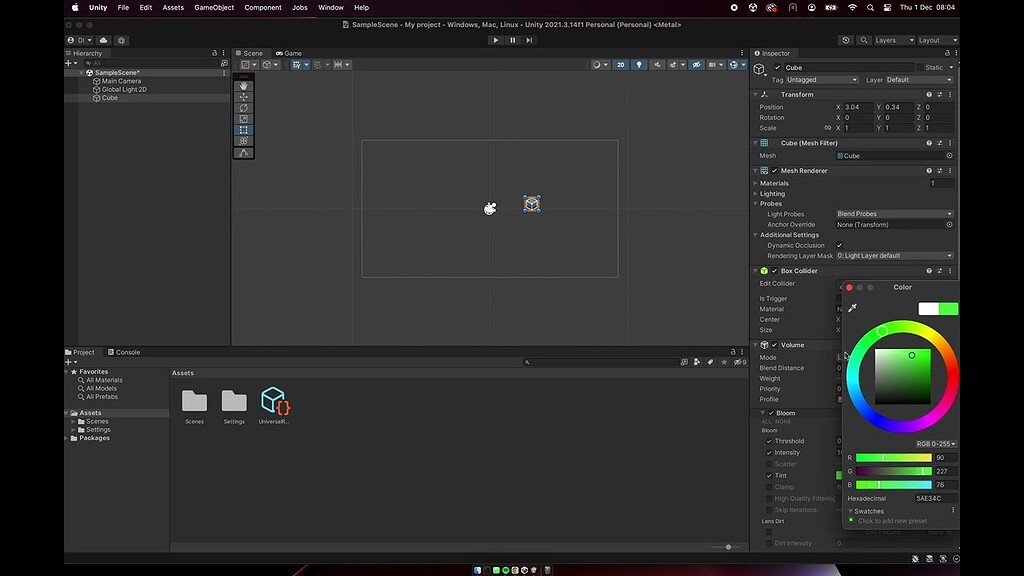Open the cloud services icon
The height and width of the screenshot is (576, 1024).
(103, 40)
